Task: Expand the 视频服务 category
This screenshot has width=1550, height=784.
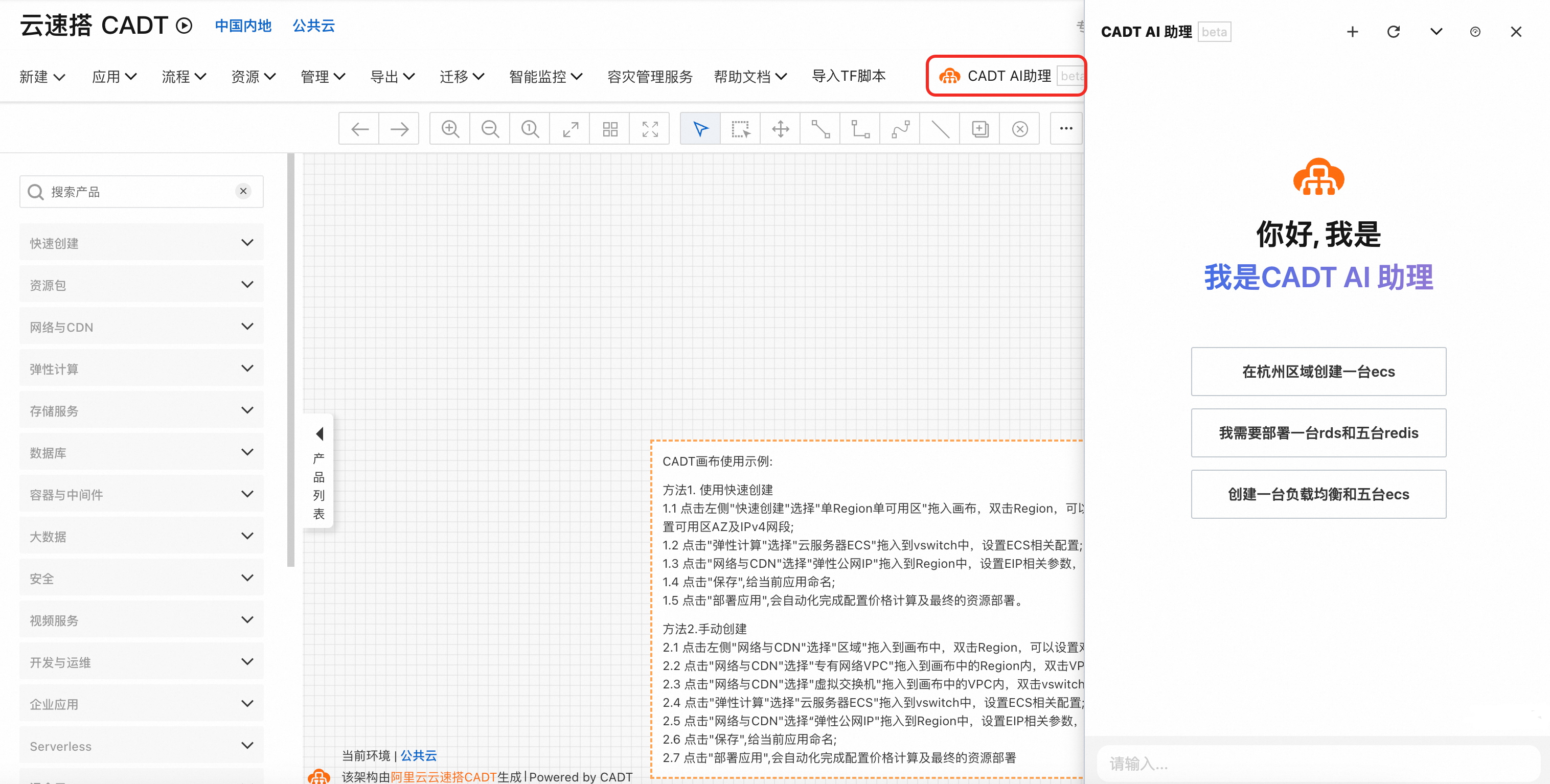Action: tap(142, 620)
